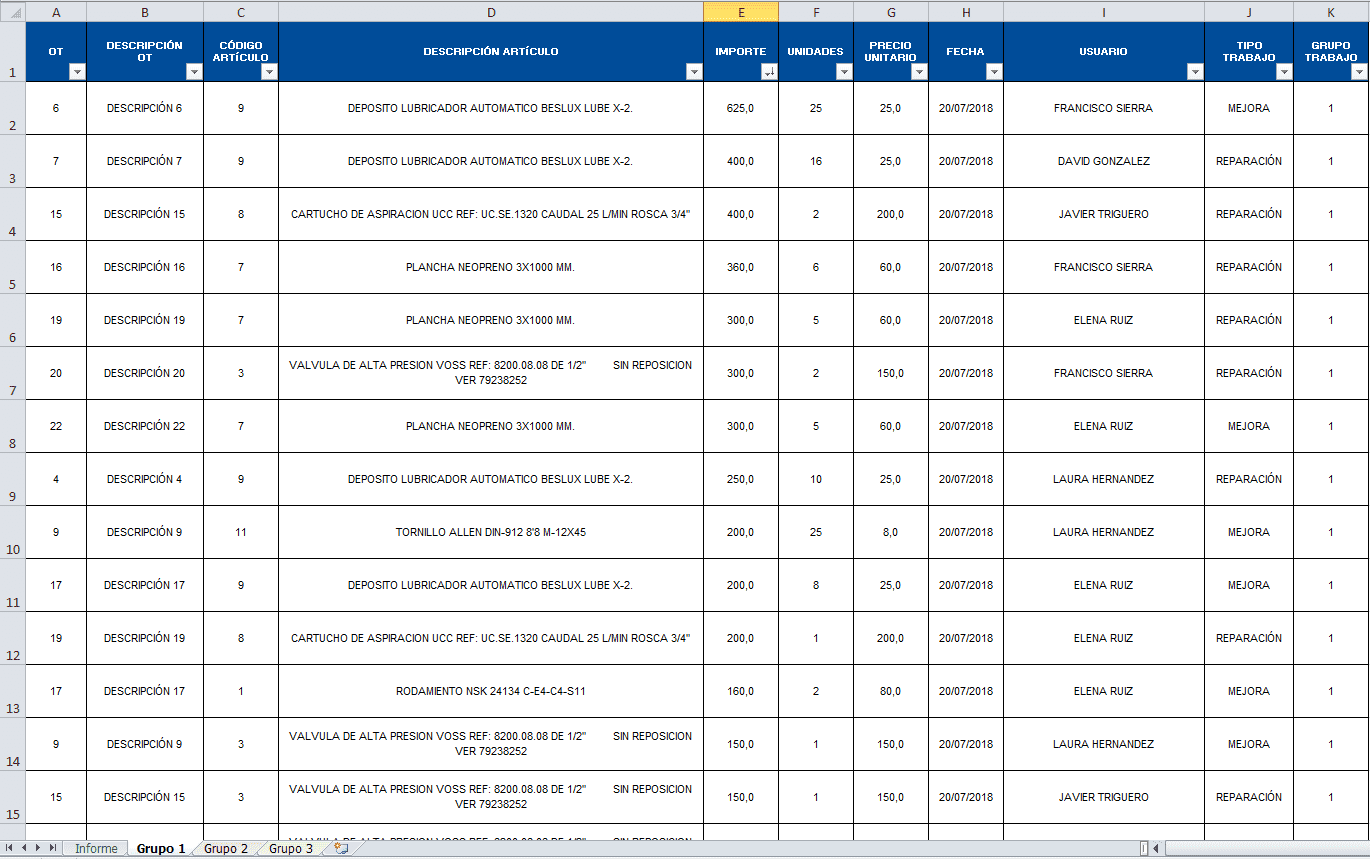Click cell with importe 625,0
Image resolution: width=1370 pixels, height=859 pixels.
(741, 108)
